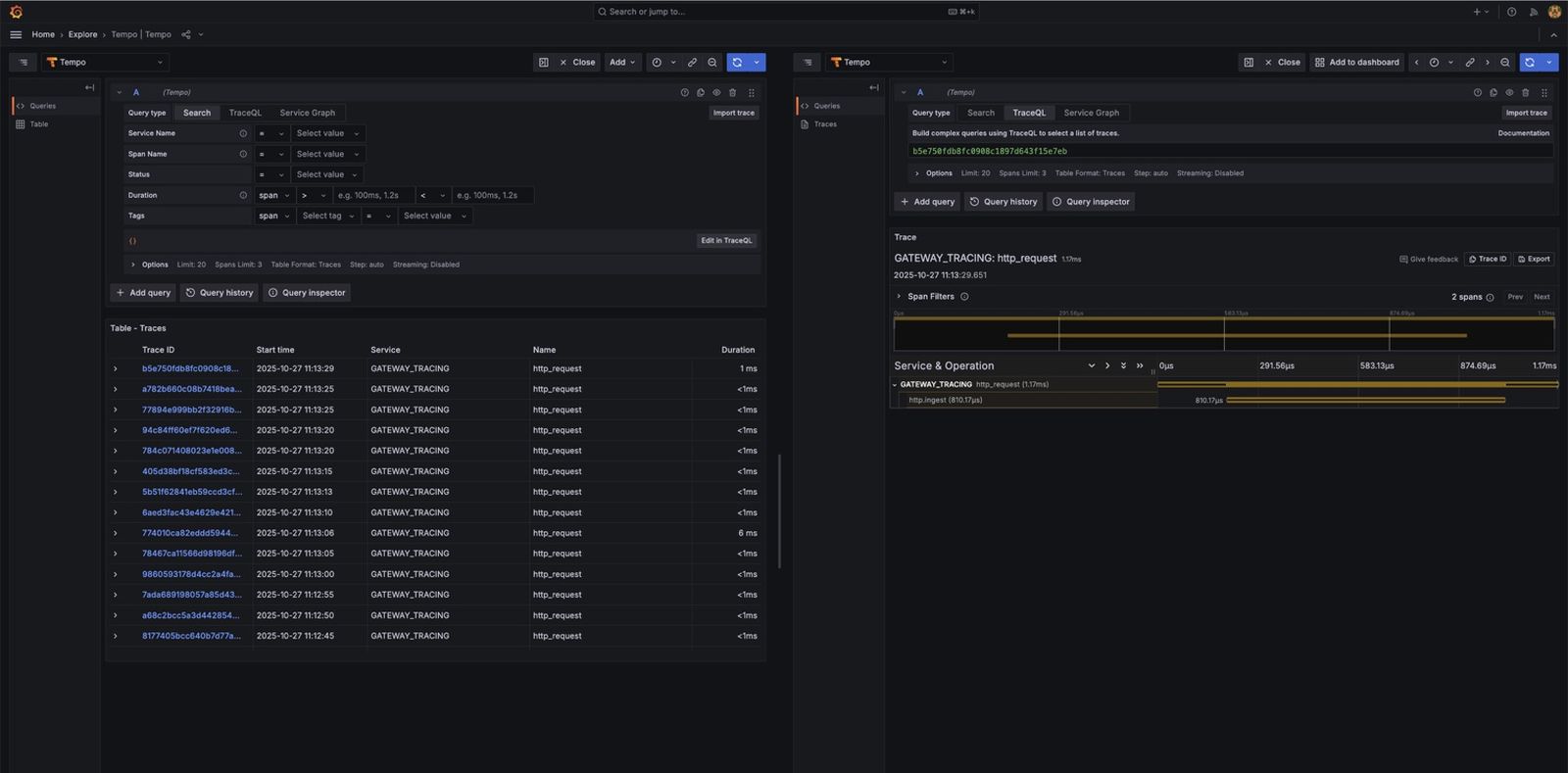Shift right pane time range backward
This screenshot has width=1568, height=773.
(x=1416, y=62)
